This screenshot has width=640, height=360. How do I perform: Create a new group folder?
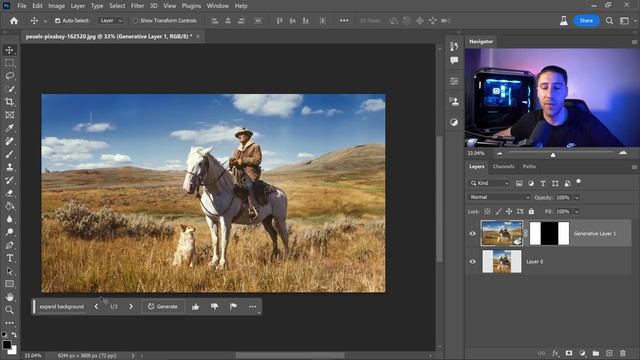click(x=596, y=353)
